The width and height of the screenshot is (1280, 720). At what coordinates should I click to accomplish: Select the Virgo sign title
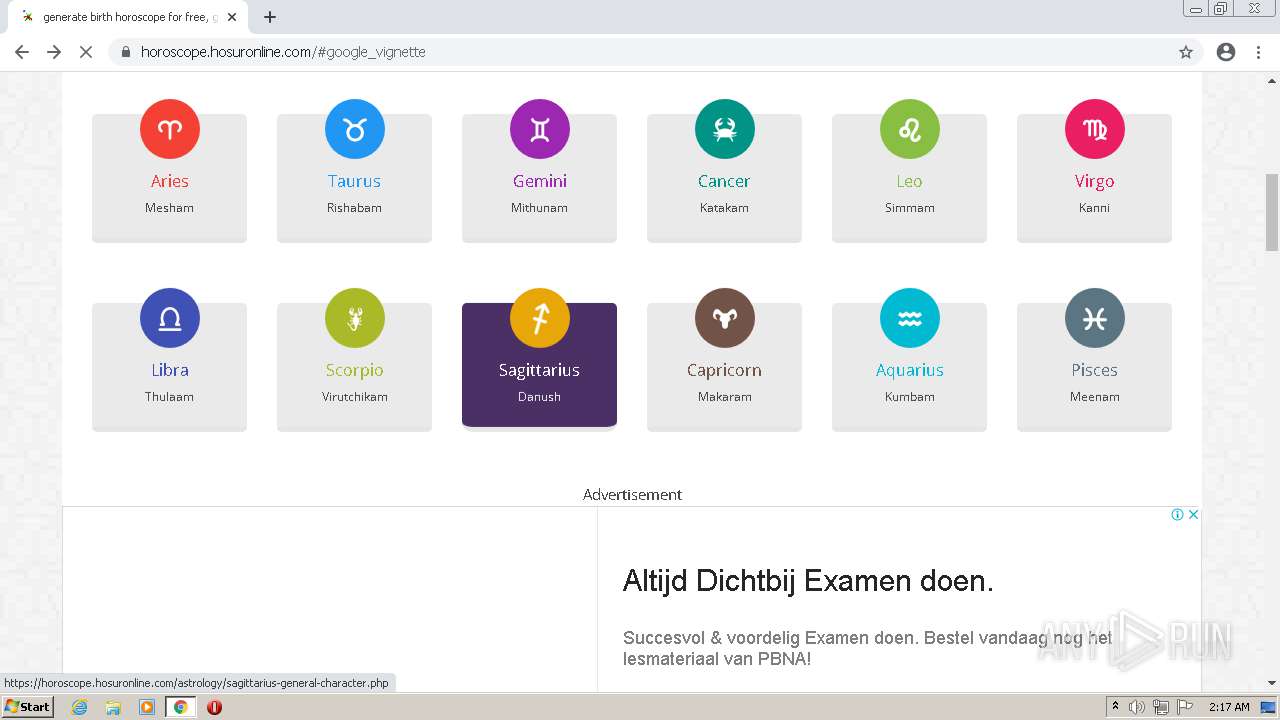pyautogui.click(x=1095, y=181)
